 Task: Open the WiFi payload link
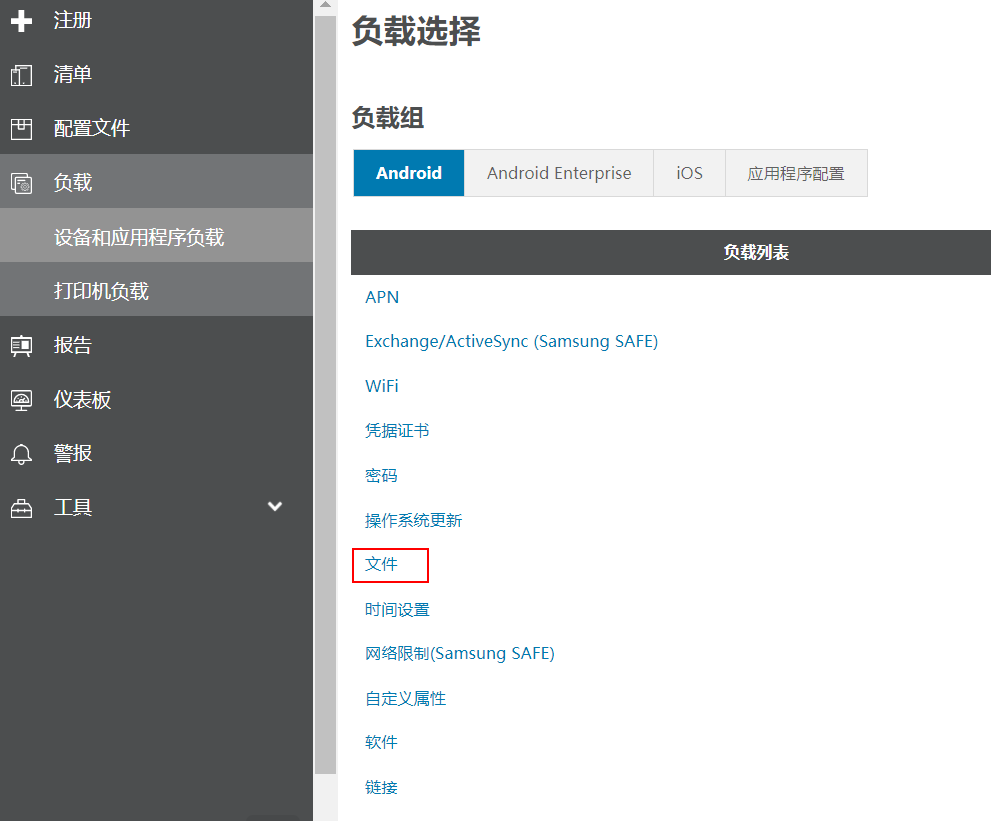pyautogui.click(x=382, y=386)
